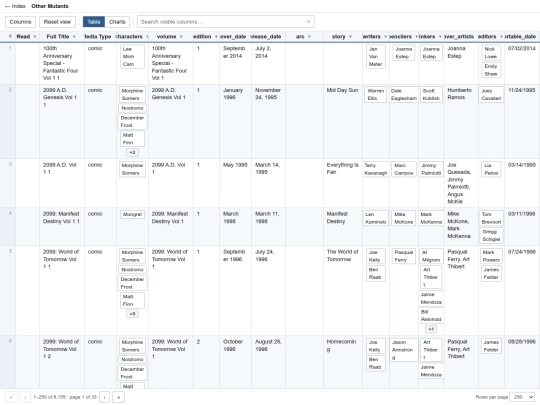Click the Jason Armstrong penciller tag
The width and height of the screenshot is (540, 405).
pyautogui.click(x=404, y=350)
